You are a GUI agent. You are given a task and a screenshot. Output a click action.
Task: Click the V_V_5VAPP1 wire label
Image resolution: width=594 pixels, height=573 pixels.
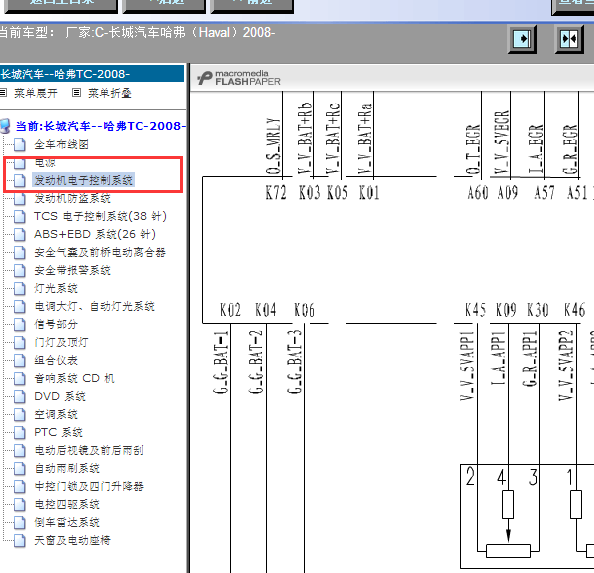(x=467, y=366)
